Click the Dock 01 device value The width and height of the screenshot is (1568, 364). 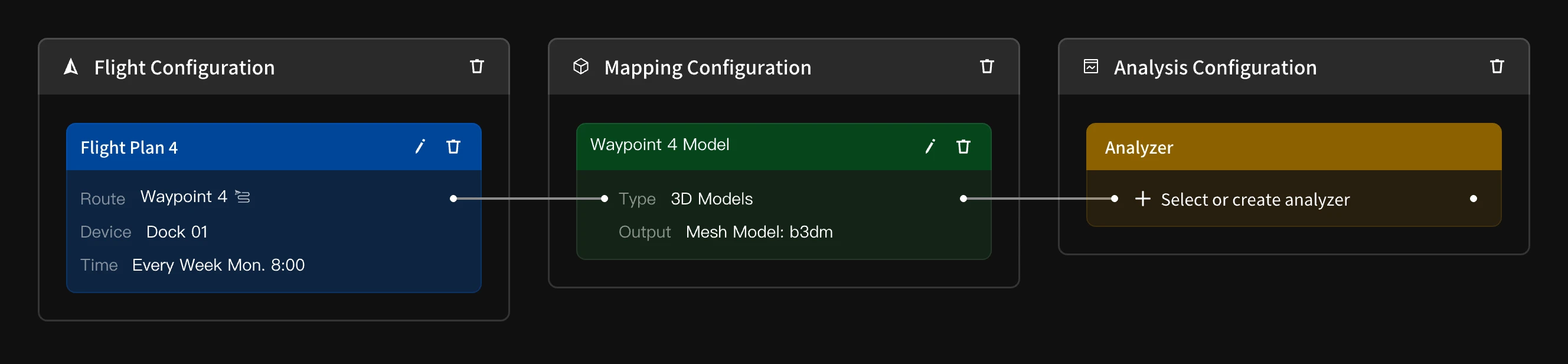pyautogui.click(x=177, y=232)
